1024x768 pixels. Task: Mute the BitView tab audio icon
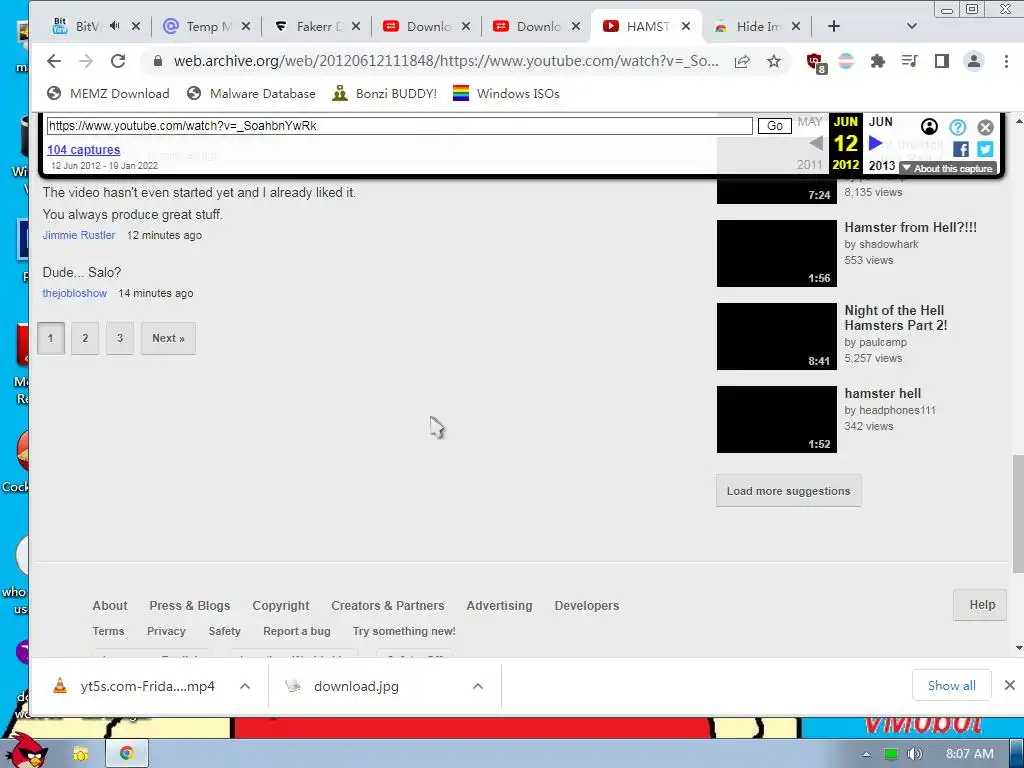(x=115, y=26)
